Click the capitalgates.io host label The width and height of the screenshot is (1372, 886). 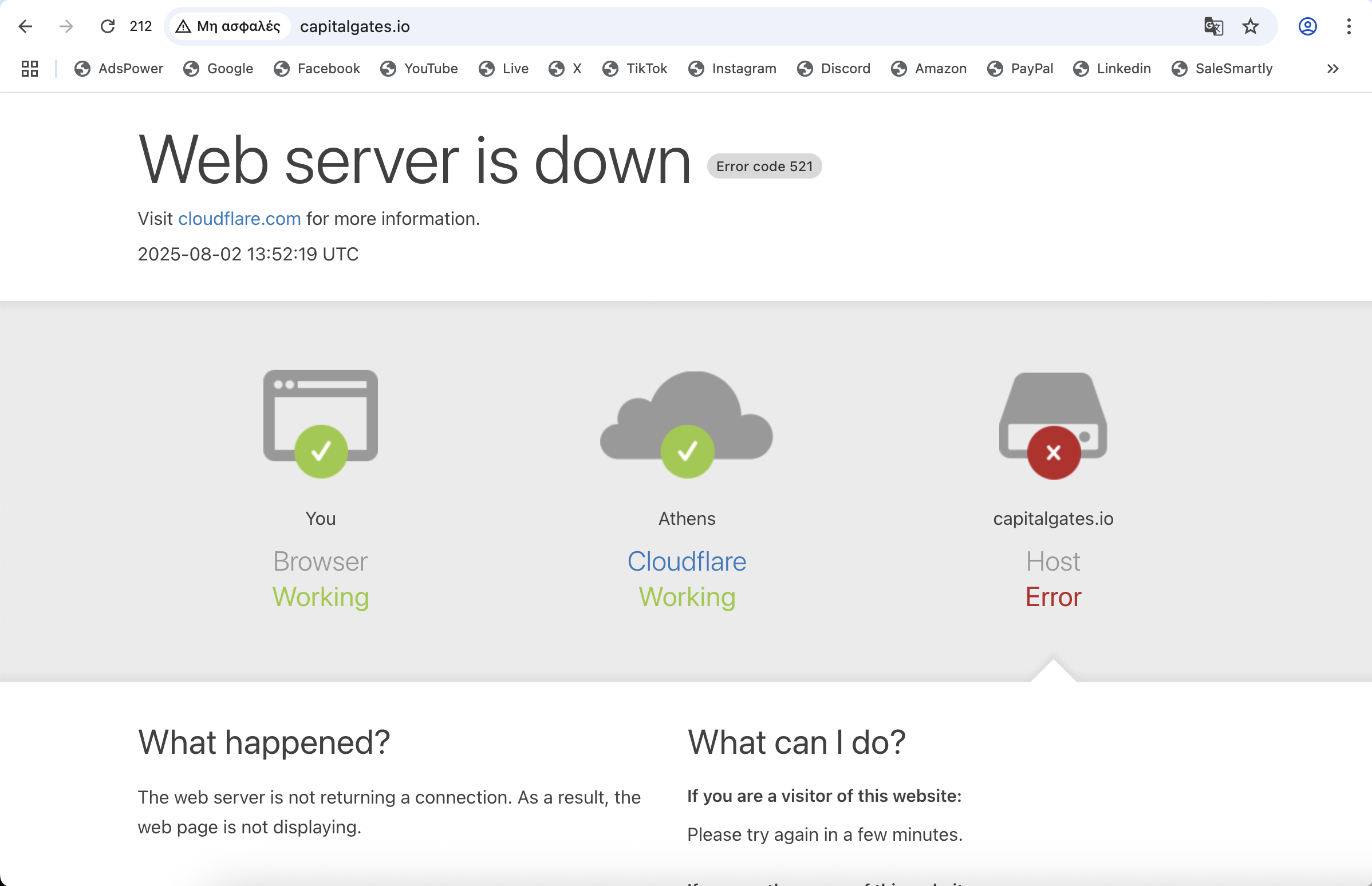[1053, 519]
